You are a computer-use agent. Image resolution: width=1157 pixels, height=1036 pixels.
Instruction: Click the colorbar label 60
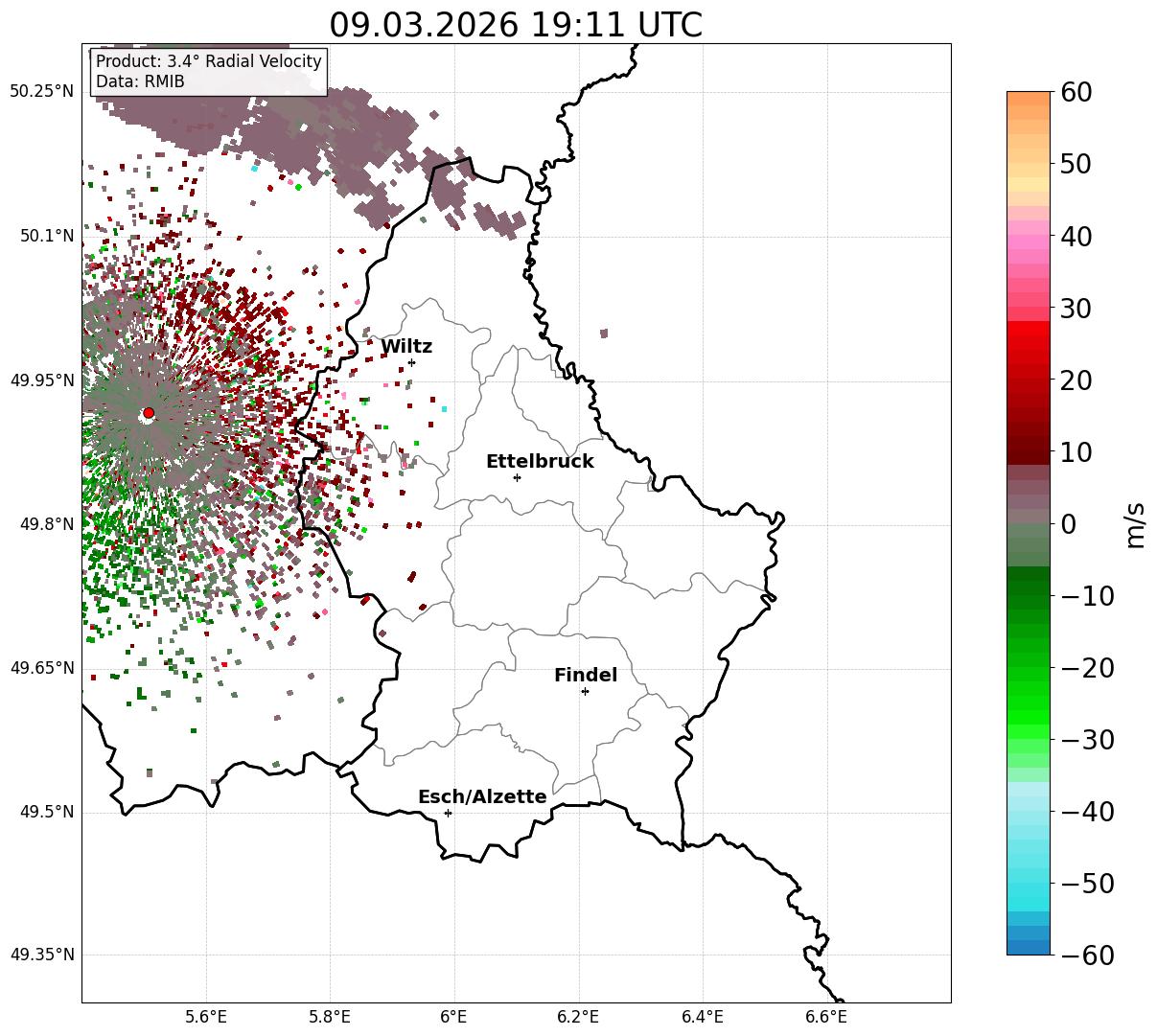click(1077, 92)
